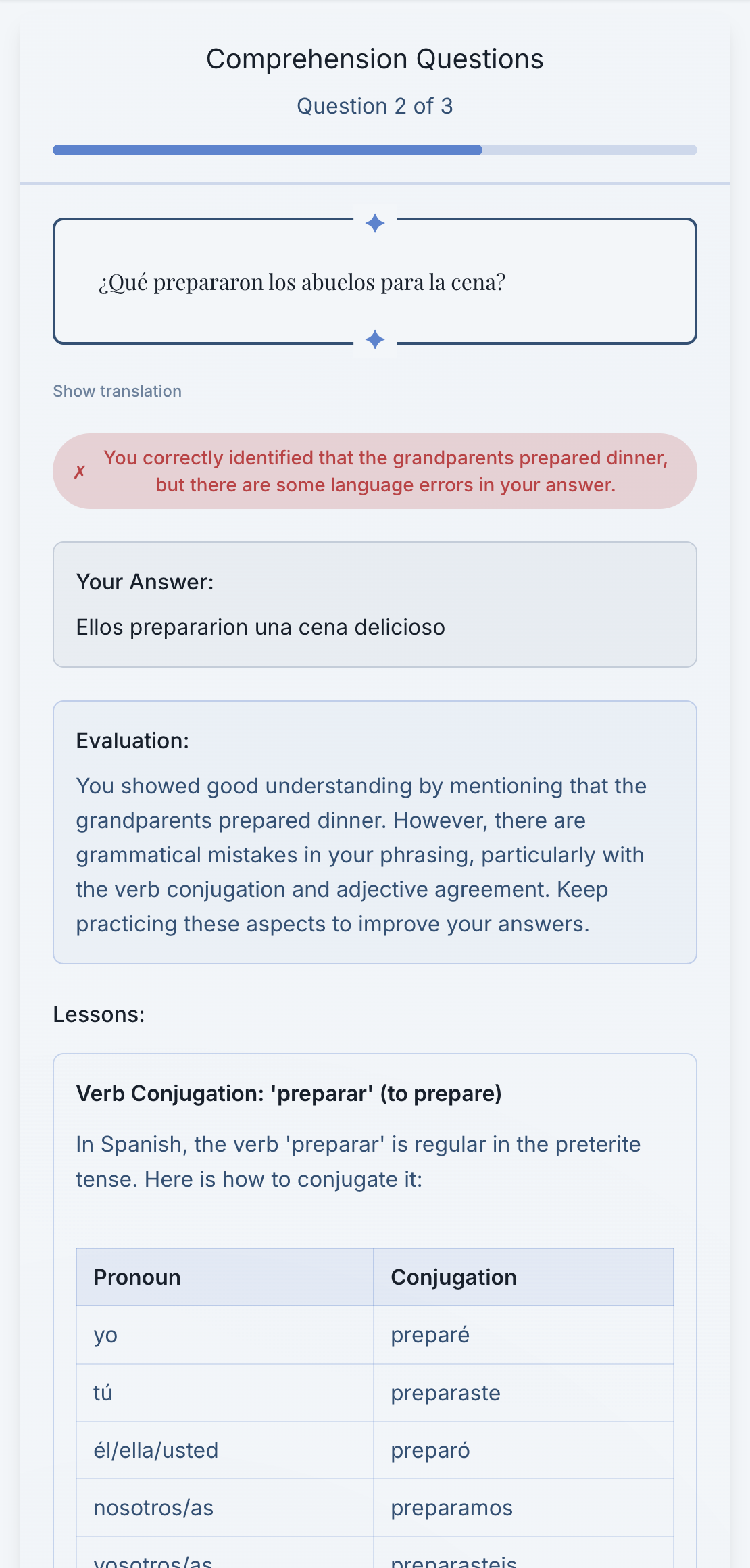Show the translation of the question
The image size is (750, 1568).
(x=117, y=391)
